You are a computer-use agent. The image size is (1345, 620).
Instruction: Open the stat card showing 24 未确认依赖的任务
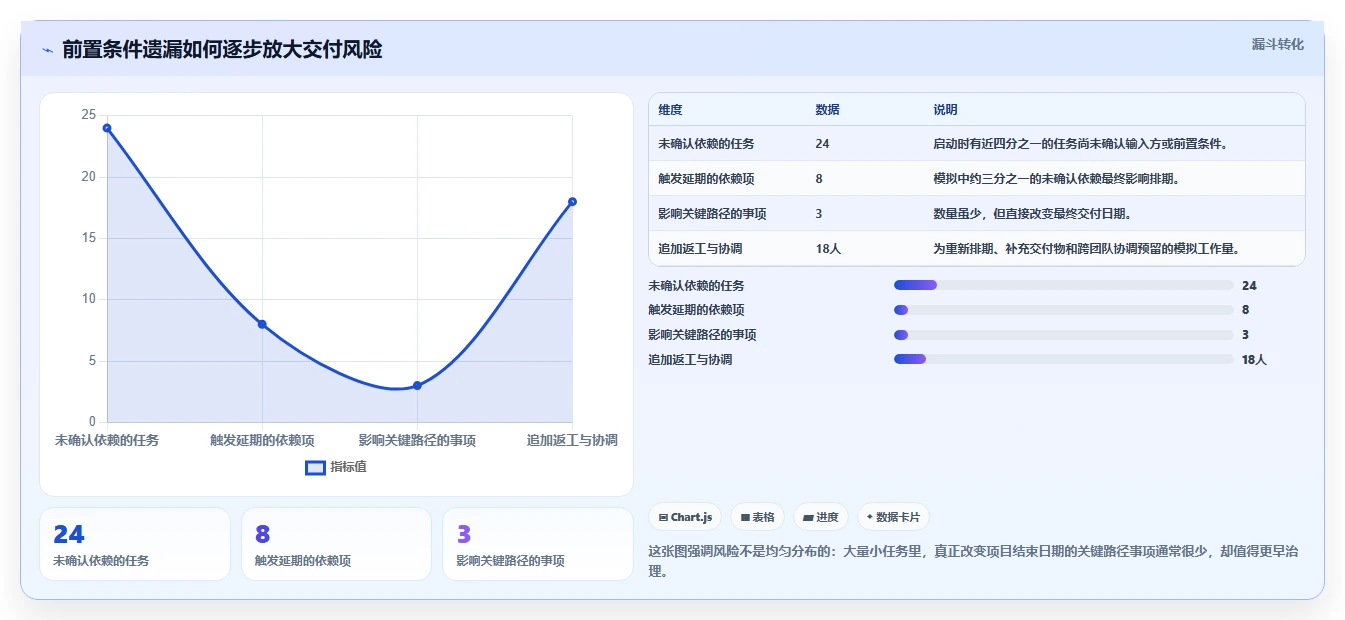(x=135, y=544)
